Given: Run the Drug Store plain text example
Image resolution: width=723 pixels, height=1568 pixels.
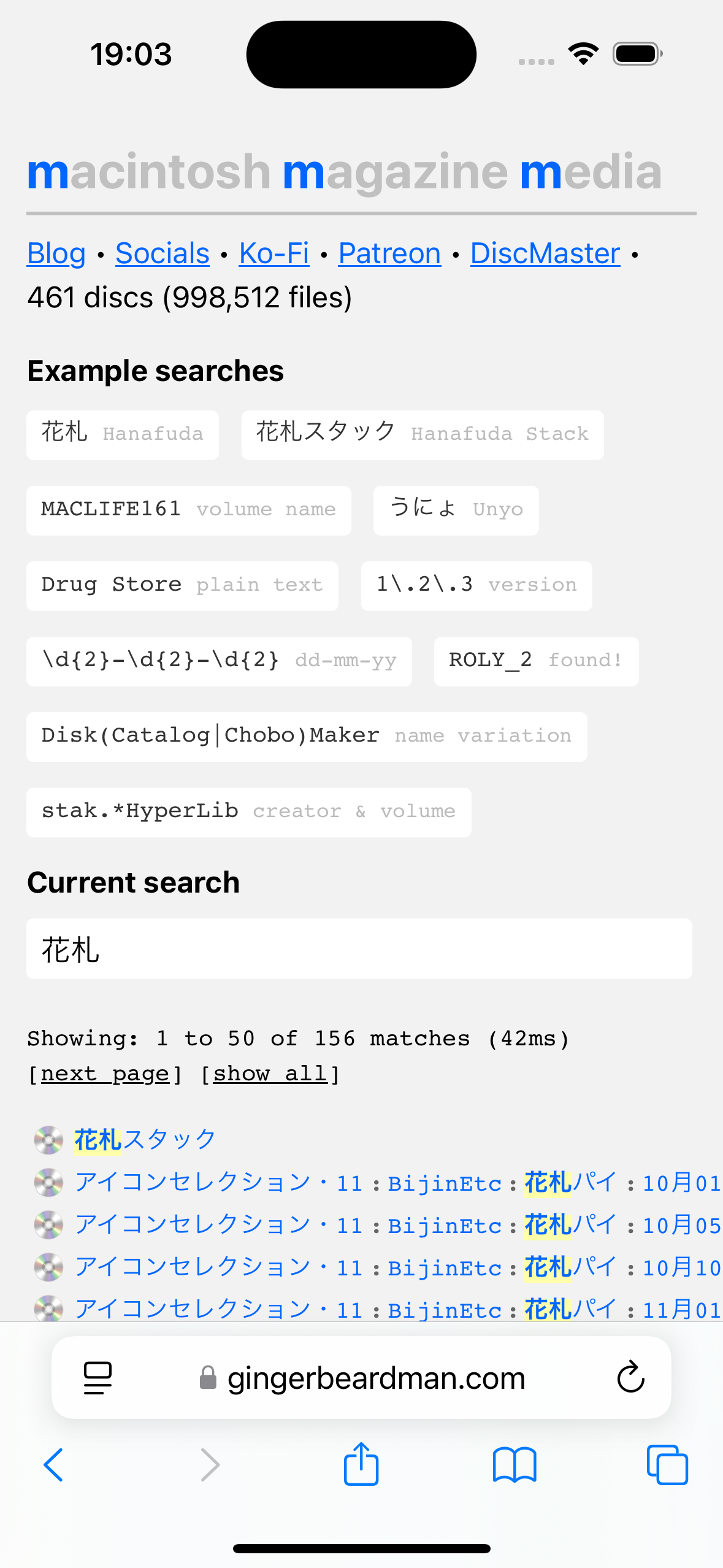Looking at the screenshot, I should pyautogui.click(x=182, y=586).
